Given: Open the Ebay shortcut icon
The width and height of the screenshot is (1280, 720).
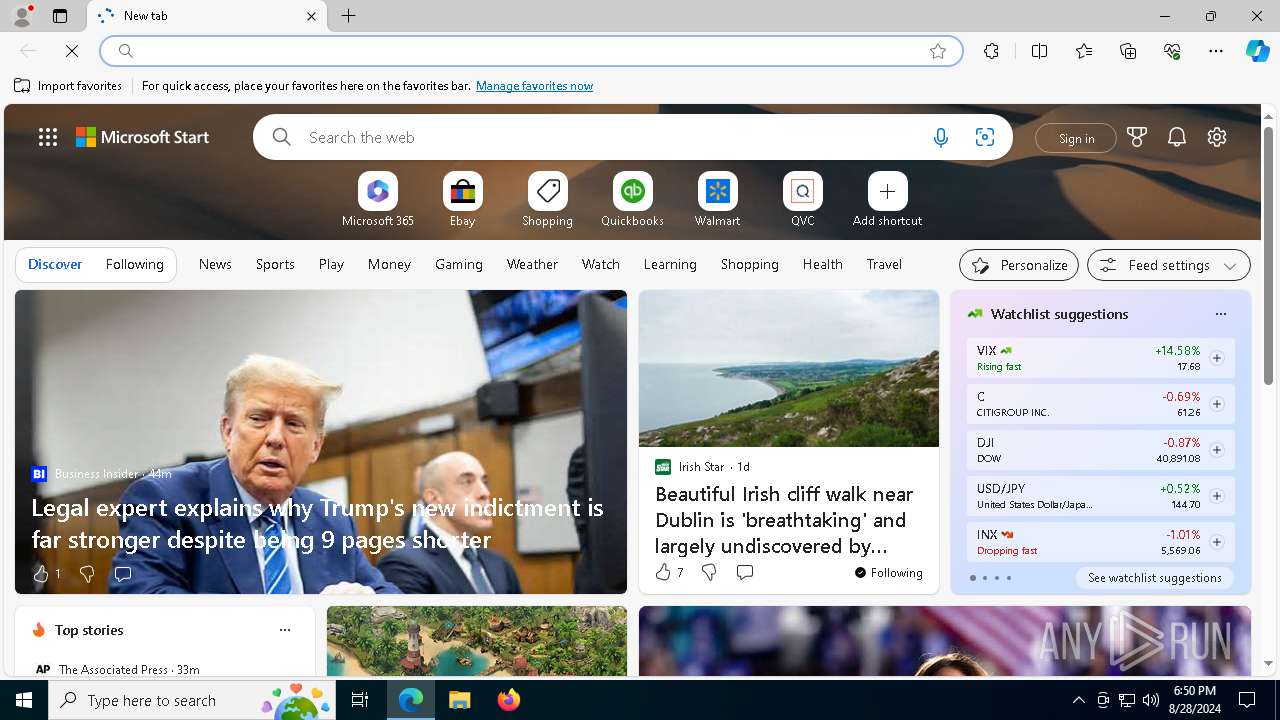Looking at the screenshot, I should click(x=462, y=191).
